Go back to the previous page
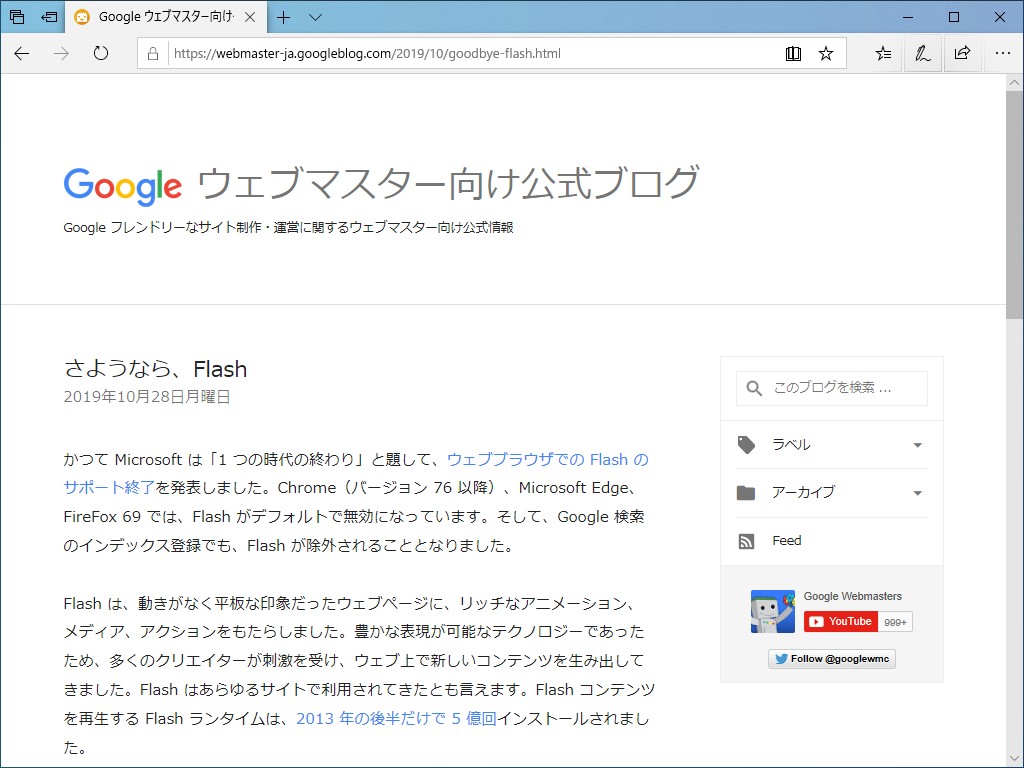 (x=21, y=53)
